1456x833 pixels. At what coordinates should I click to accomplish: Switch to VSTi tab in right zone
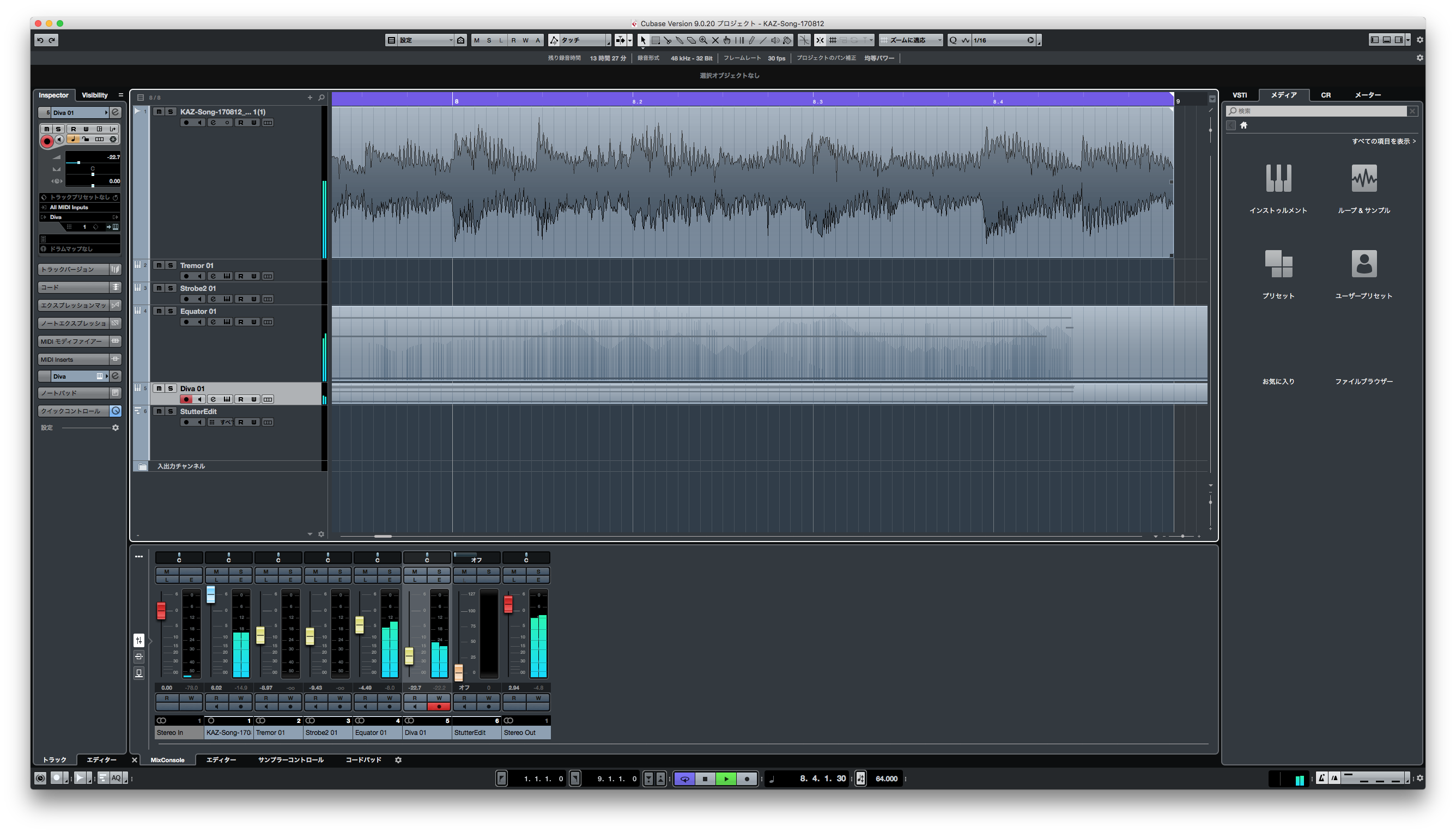(x=1240, y=95)
